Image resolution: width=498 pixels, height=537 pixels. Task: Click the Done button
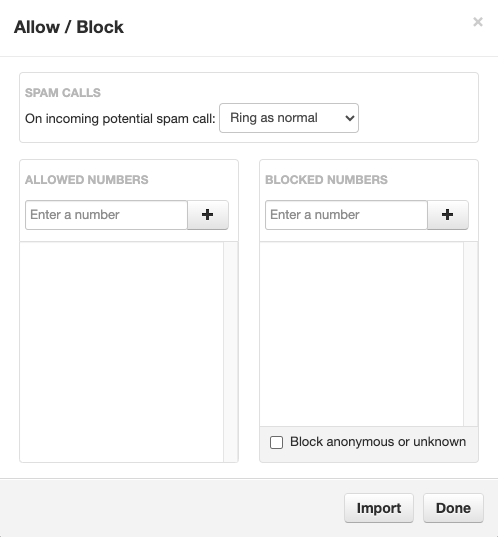click(453, 508)
